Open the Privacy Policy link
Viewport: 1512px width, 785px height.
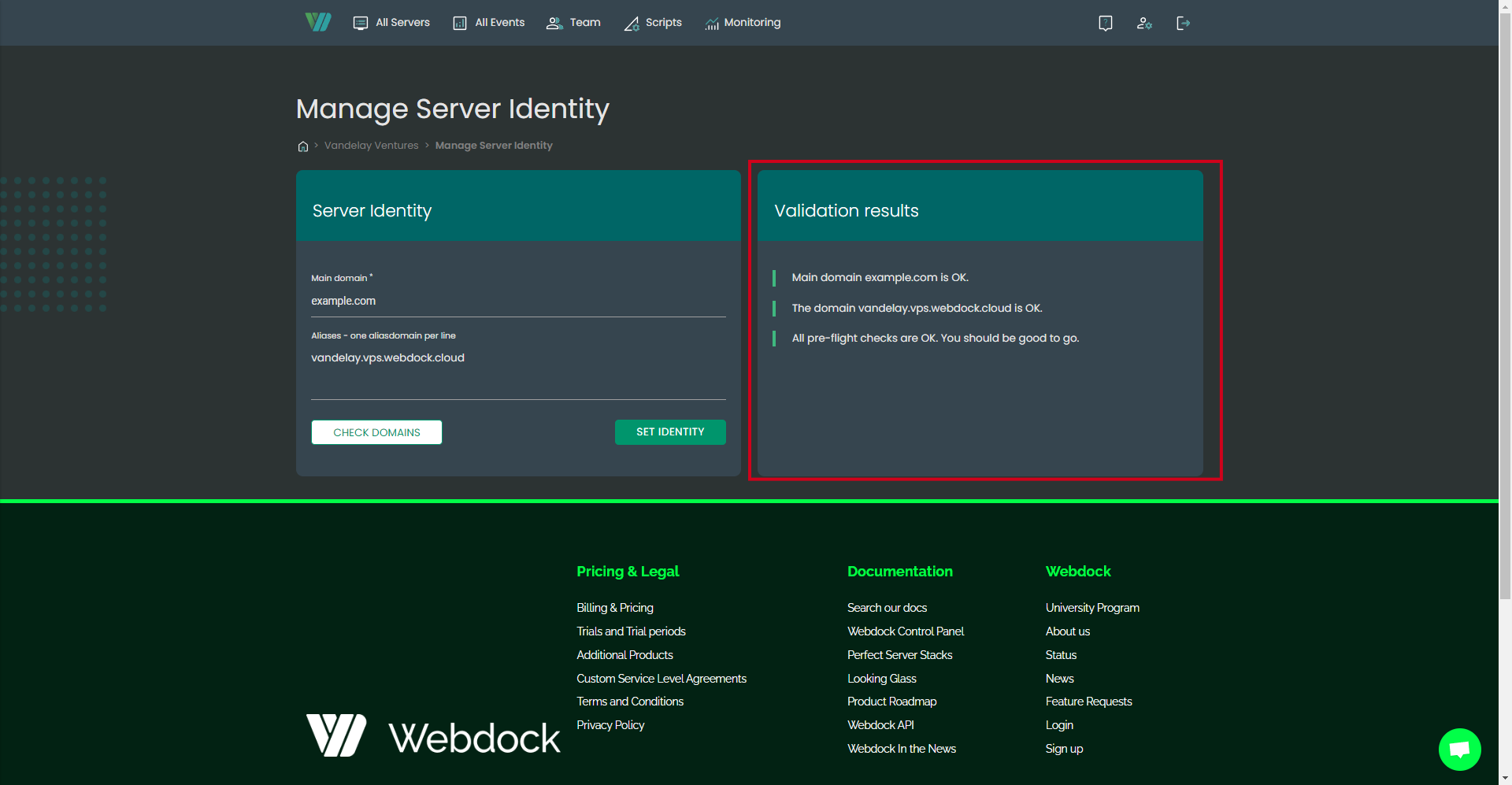[x=610, y=725]
